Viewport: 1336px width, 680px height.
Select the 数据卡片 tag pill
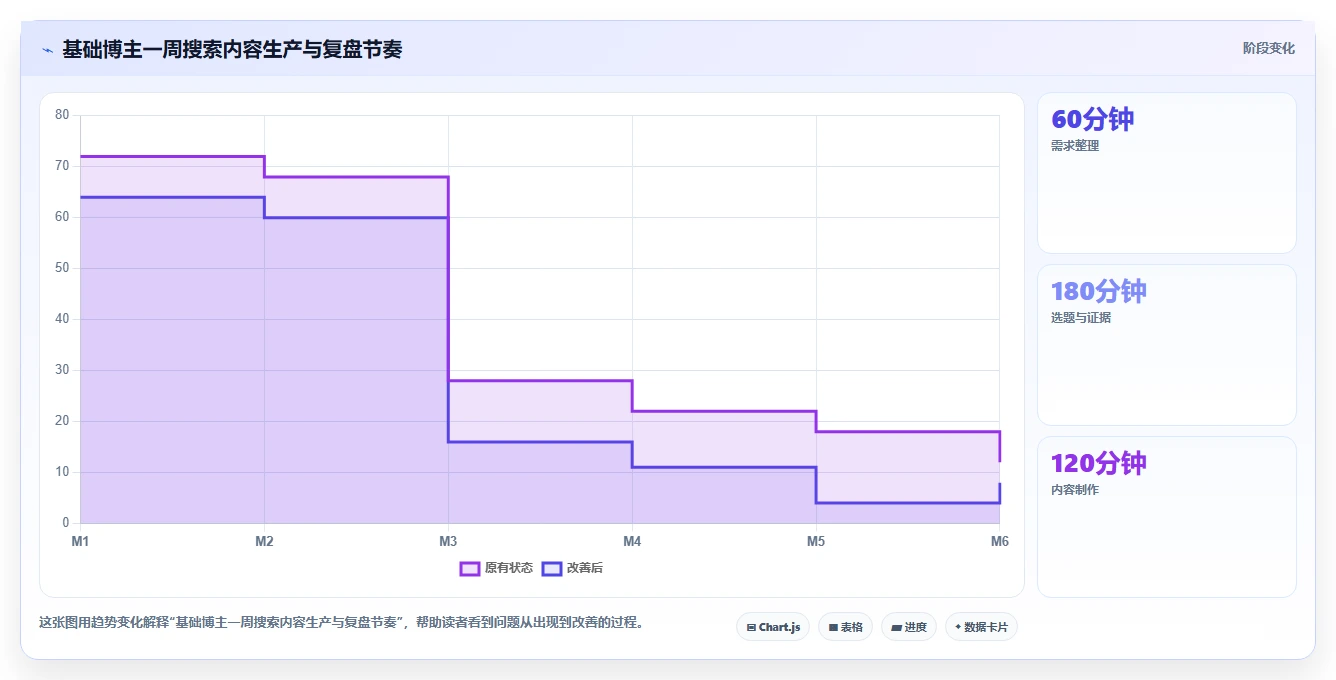pyautogui.click(x=981, y=627)
